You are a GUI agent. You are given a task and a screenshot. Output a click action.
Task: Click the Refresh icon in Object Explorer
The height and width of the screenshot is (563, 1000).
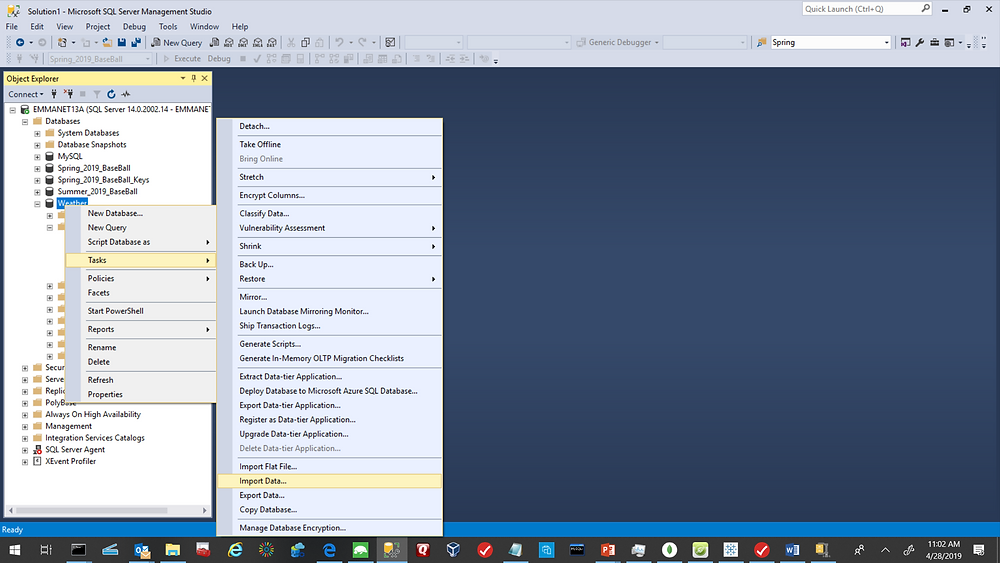pos(111,94)
